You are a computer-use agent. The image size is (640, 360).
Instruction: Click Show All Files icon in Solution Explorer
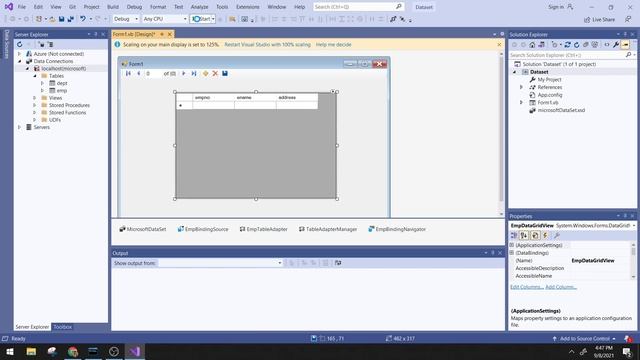coord(595,44)
